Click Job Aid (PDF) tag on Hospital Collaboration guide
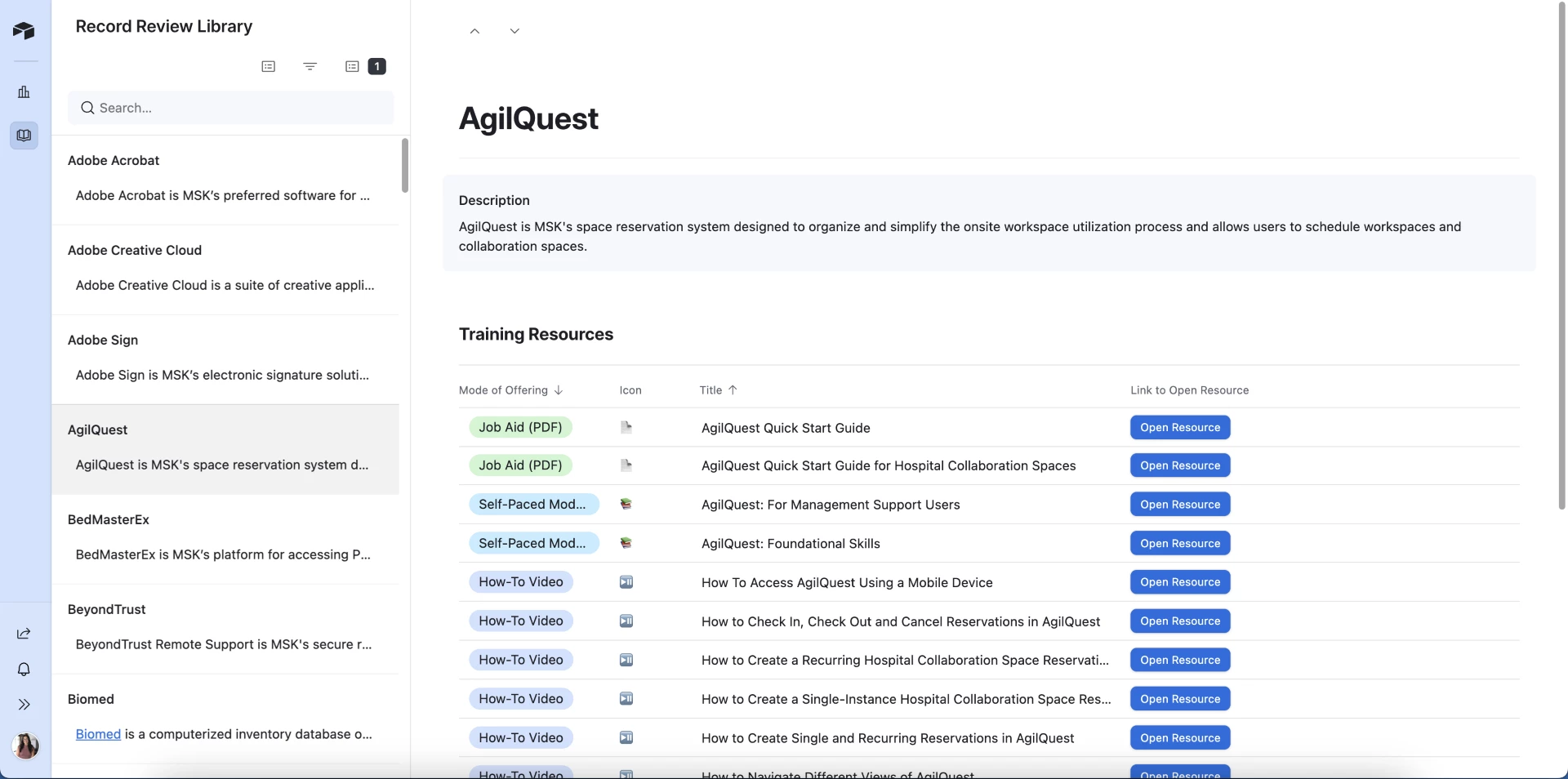1568x779 pixels. point(520,465)
